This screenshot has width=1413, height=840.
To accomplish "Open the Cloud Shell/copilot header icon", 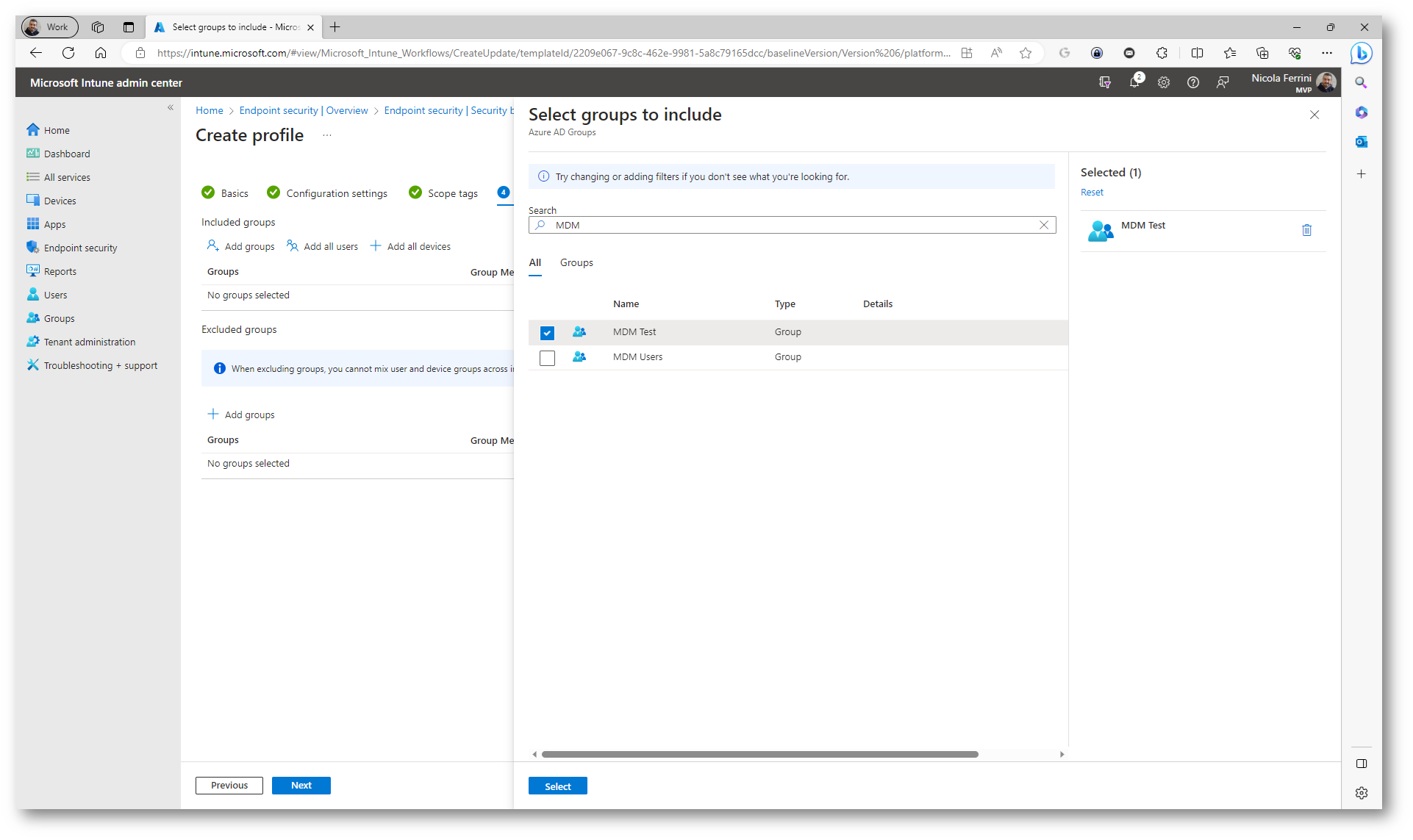I will (1105, 82).
